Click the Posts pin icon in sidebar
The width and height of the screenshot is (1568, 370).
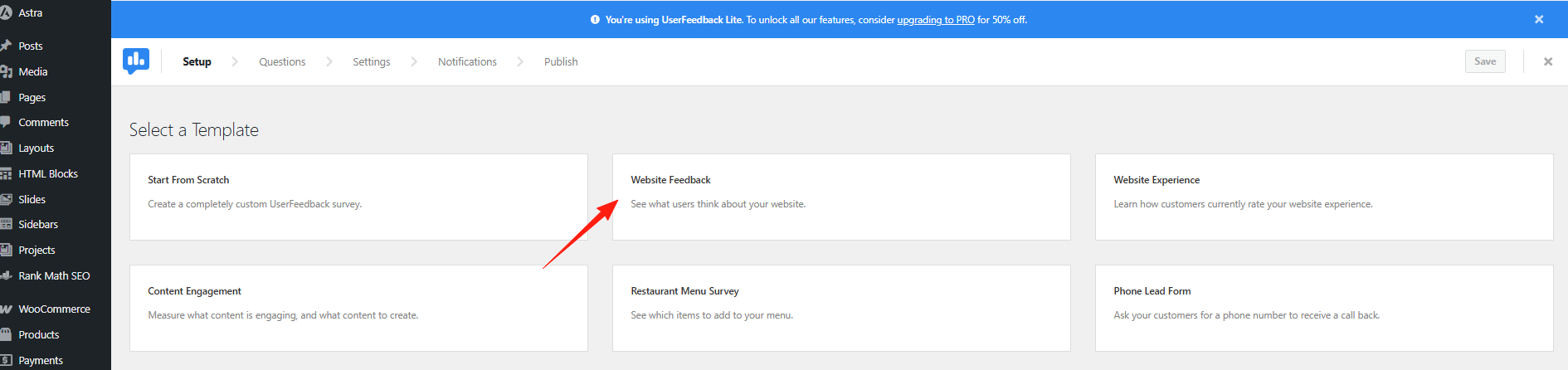pos(6,46)
